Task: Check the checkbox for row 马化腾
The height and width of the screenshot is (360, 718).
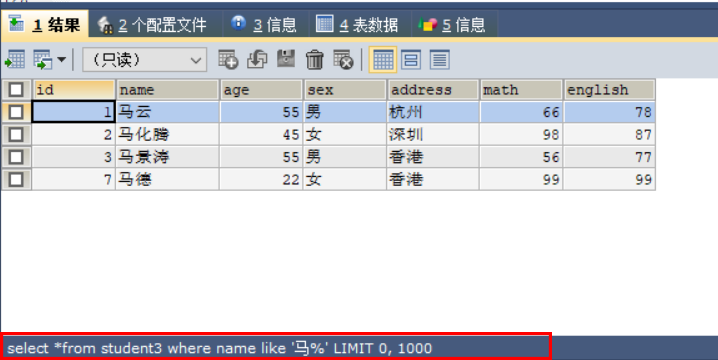Action: 16,135
